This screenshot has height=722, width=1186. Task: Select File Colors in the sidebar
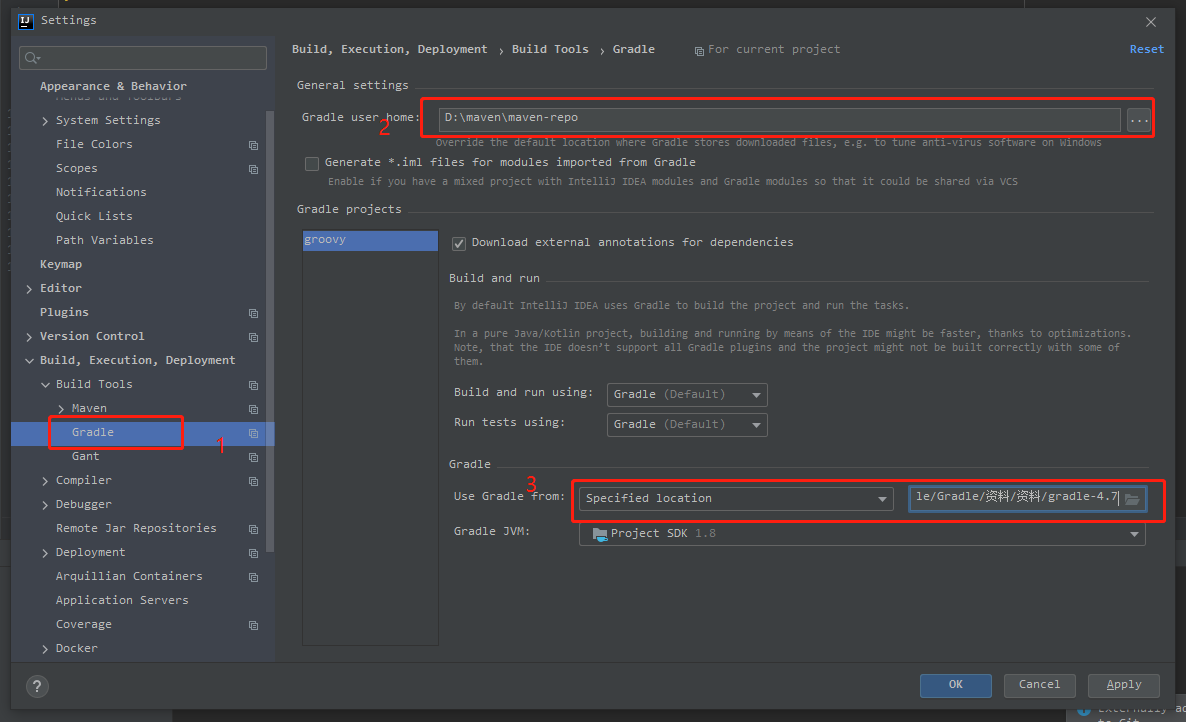click(94, 144)
